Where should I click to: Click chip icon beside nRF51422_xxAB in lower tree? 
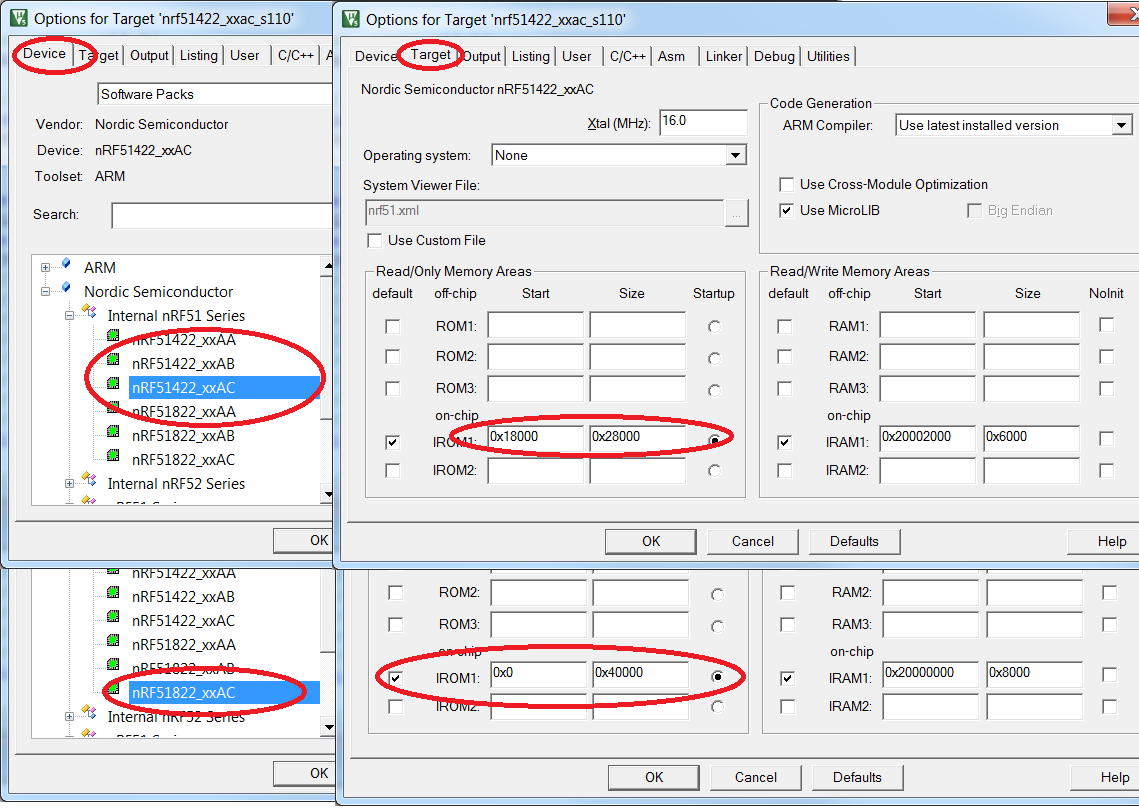coord(113,594)
